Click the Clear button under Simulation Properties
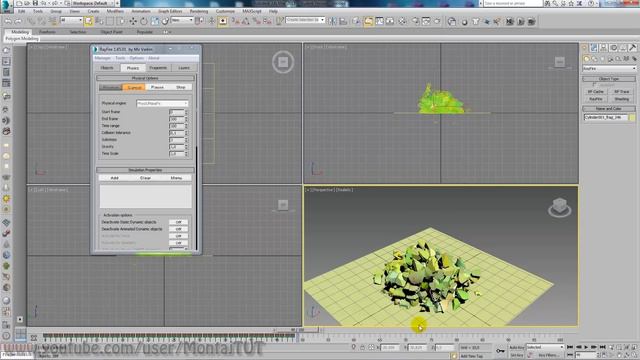 coord(145,178)
